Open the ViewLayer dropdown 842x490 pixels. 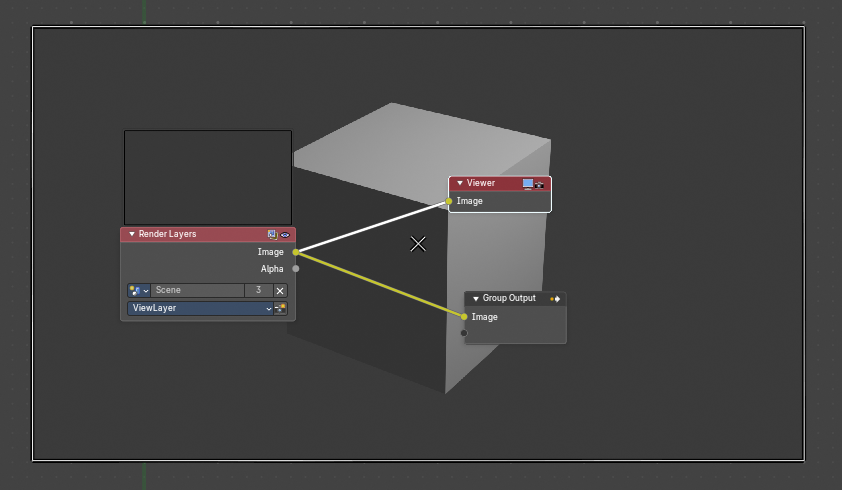[x=200, y=308]
